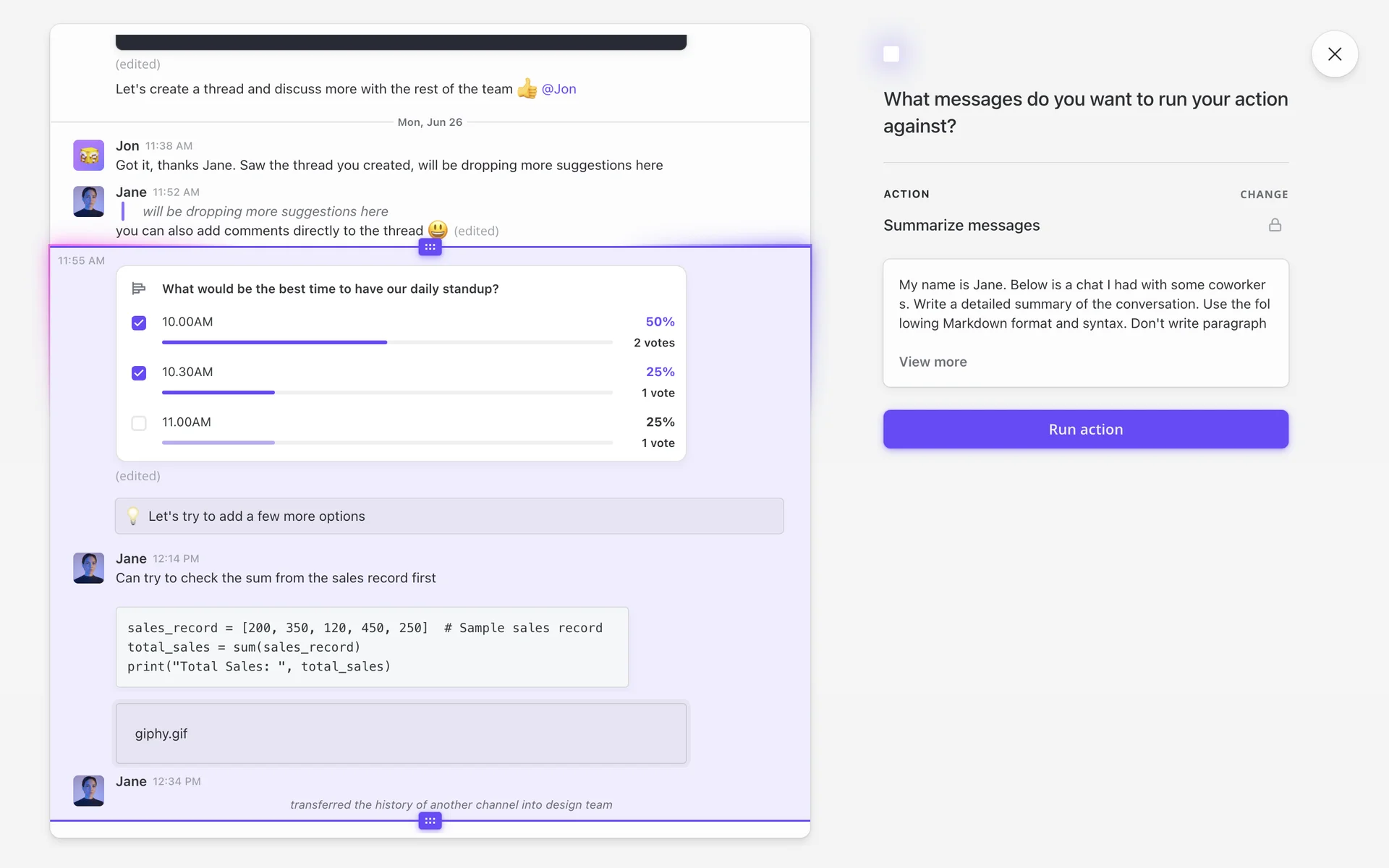The height and width of the screenshot is (868, 1389).
Task: Click the white square logo icon
Action: 891,54
